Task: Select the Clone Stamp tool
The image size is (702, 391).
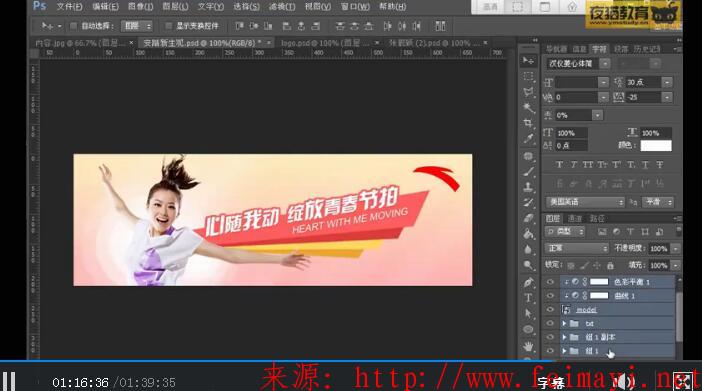Action: (528, 187)
